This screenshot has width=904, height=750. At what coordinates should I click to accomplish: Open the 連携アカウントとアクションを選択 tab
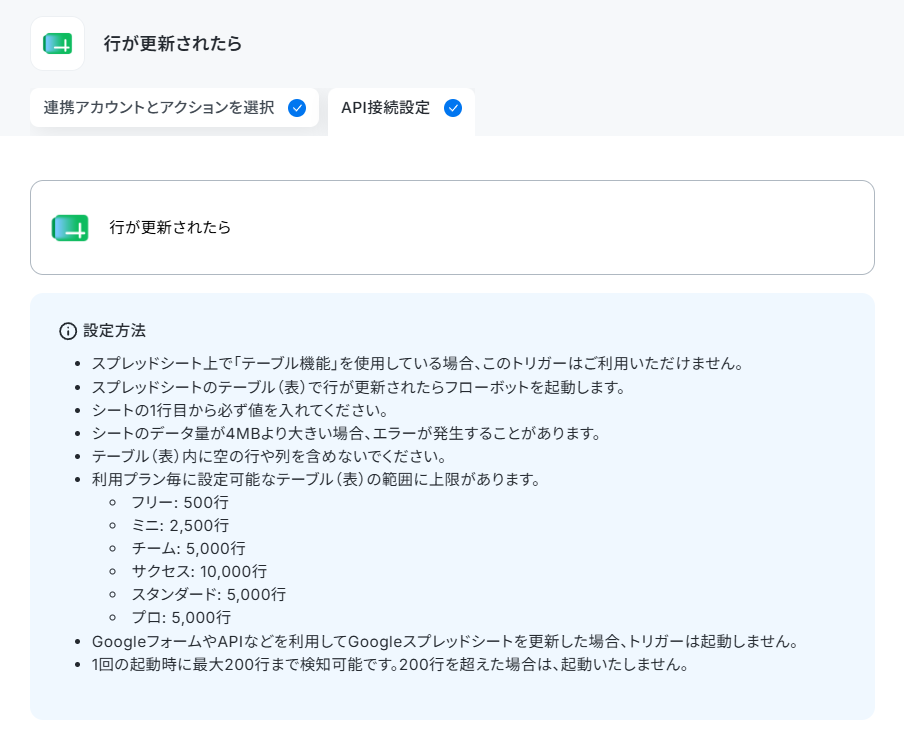(x=175, y=108)
